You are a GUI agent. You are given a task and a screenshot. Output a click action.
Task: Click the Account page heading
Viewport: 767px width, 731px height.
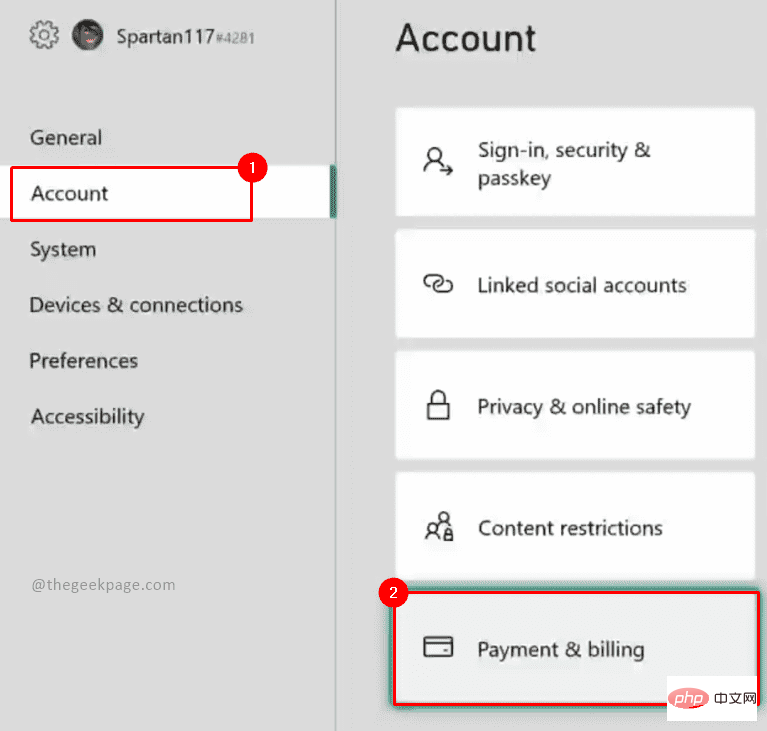click(466, 38)
